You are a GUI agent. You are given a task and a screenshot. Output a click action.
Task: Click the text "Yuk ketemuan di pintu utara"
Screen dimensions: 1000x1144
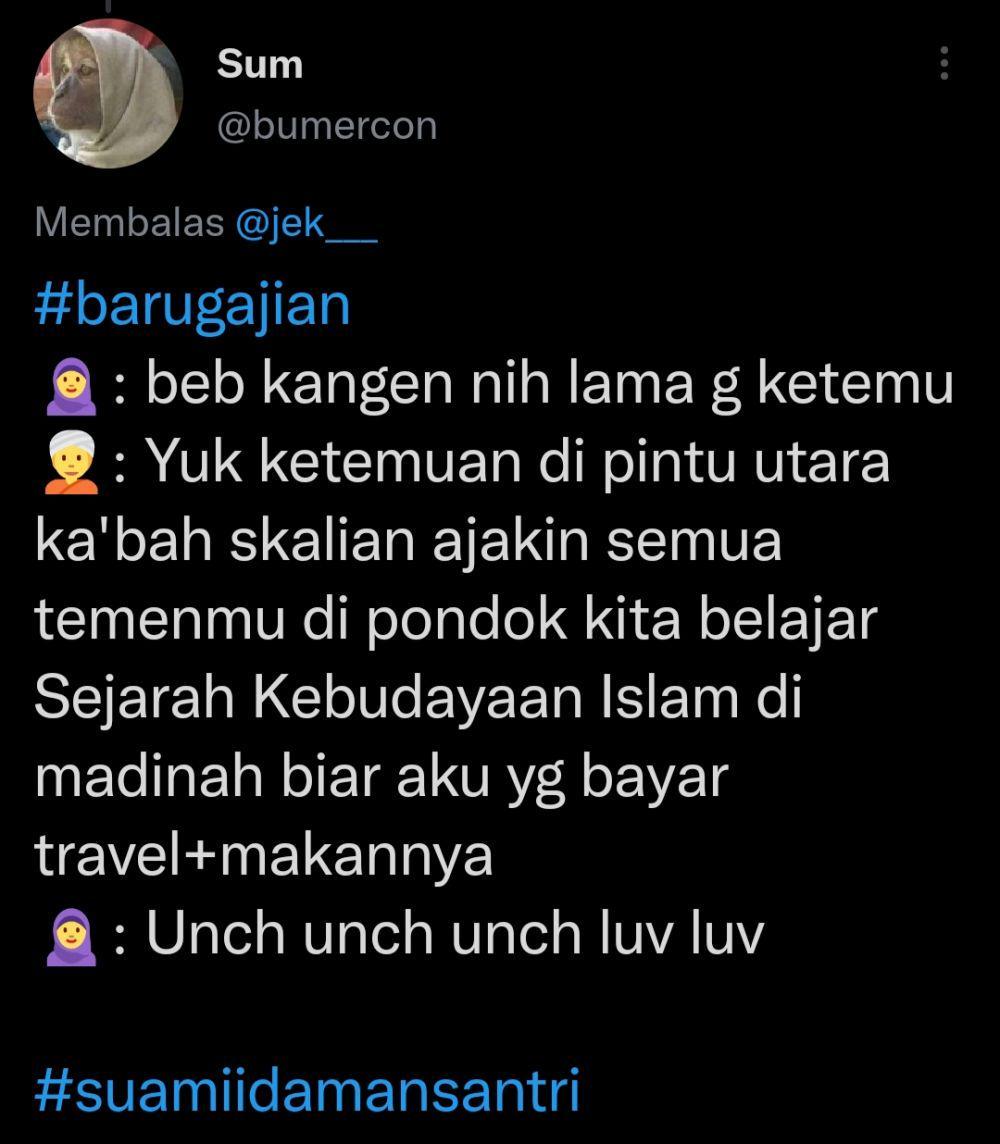pyautogui.click(x=518, y=463)
